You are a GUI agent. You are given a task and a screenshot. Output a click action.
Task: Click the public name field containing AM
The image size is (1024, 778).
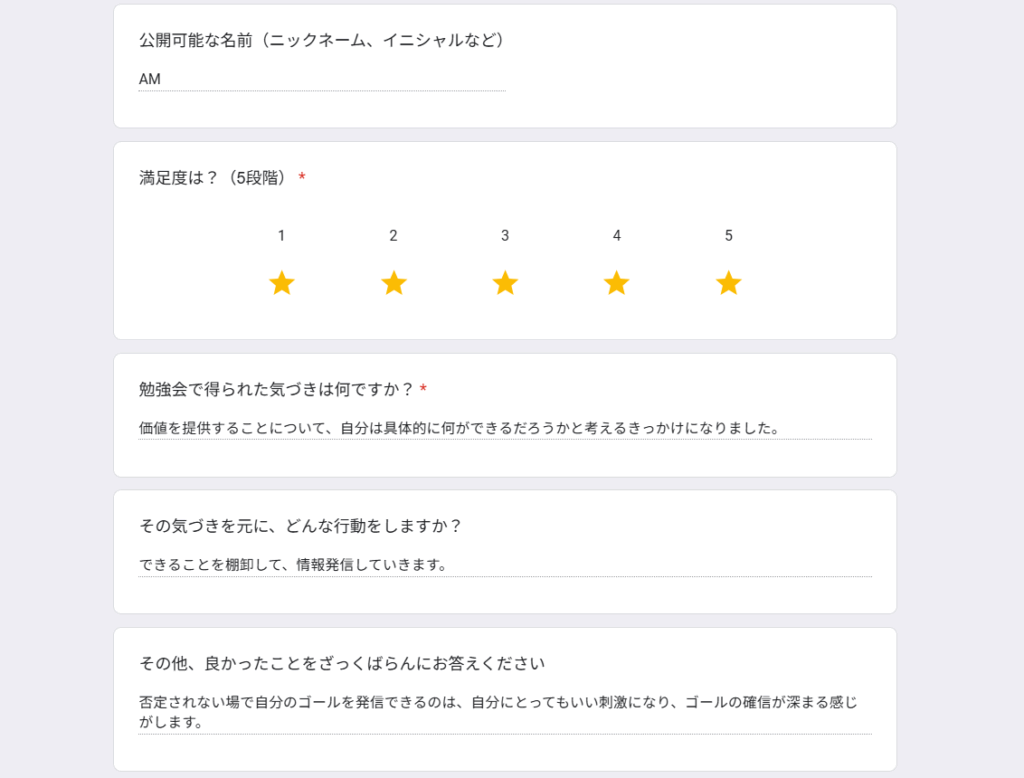(x=321, y=79)
